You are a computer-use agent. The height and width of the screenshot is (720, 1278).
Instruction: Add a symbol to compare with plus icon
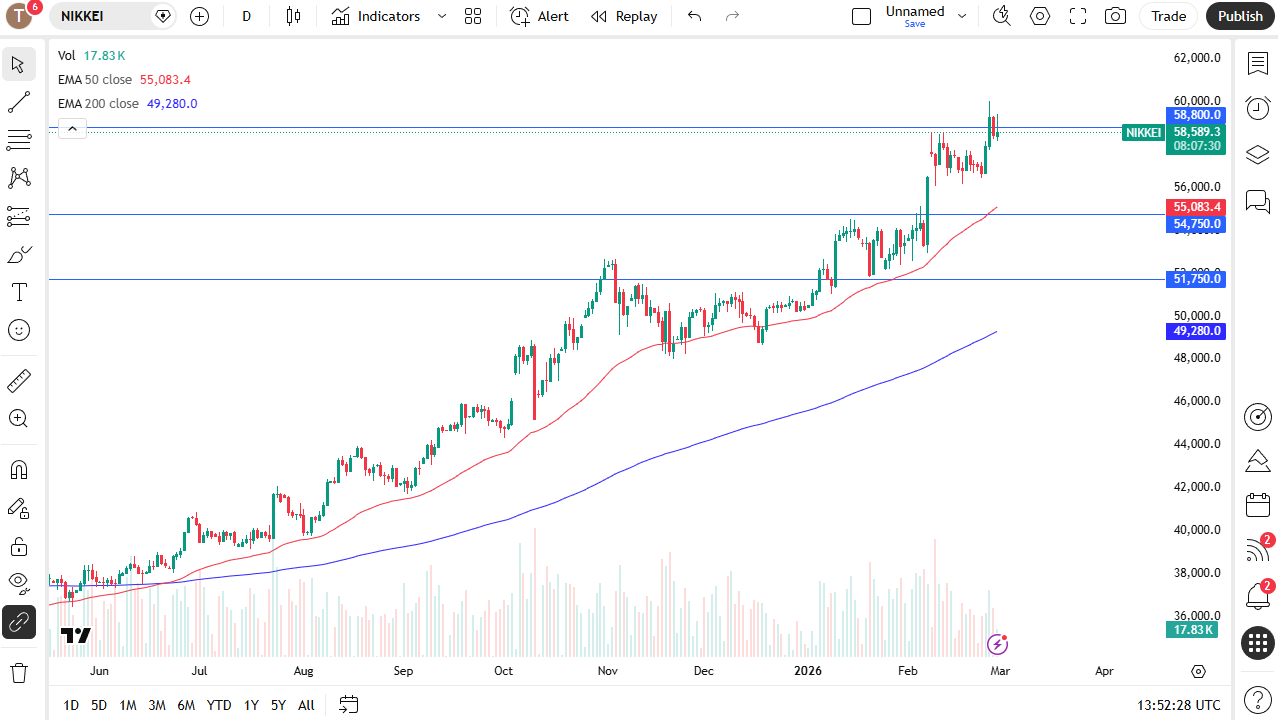(x=199, y=16)
